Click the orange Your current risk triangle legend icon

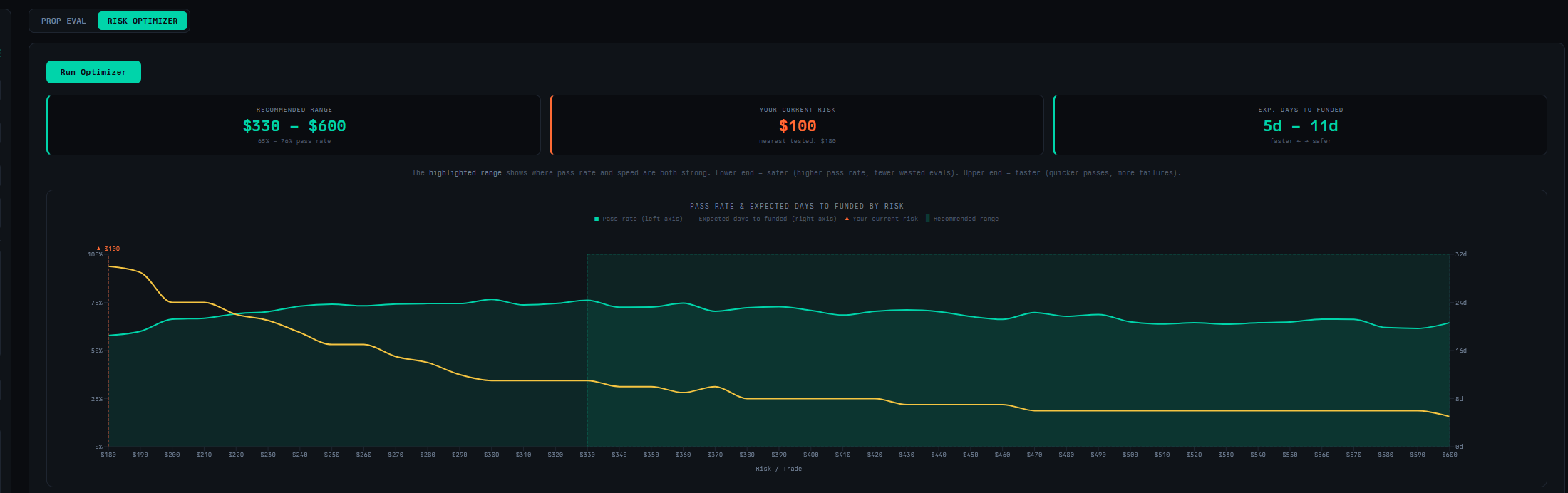[847, 219]
